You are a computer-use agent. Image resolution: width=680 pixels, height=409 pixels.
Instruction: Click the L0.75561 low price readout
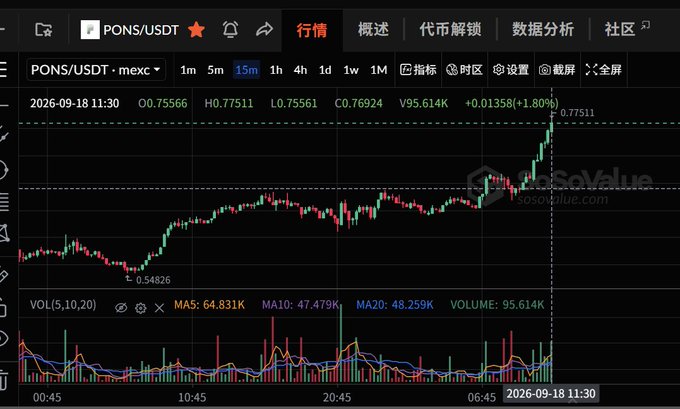[294, 104]
